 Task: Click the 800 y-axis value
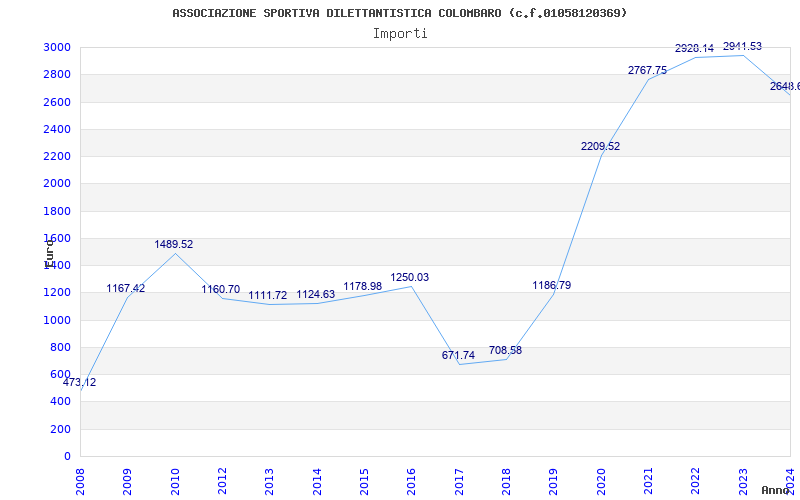pos(60,347)
